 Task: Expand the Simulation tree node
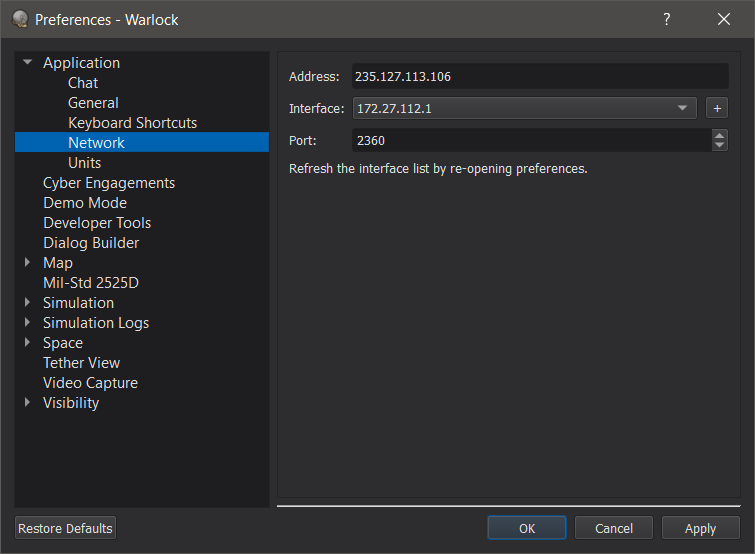(27, 302)
